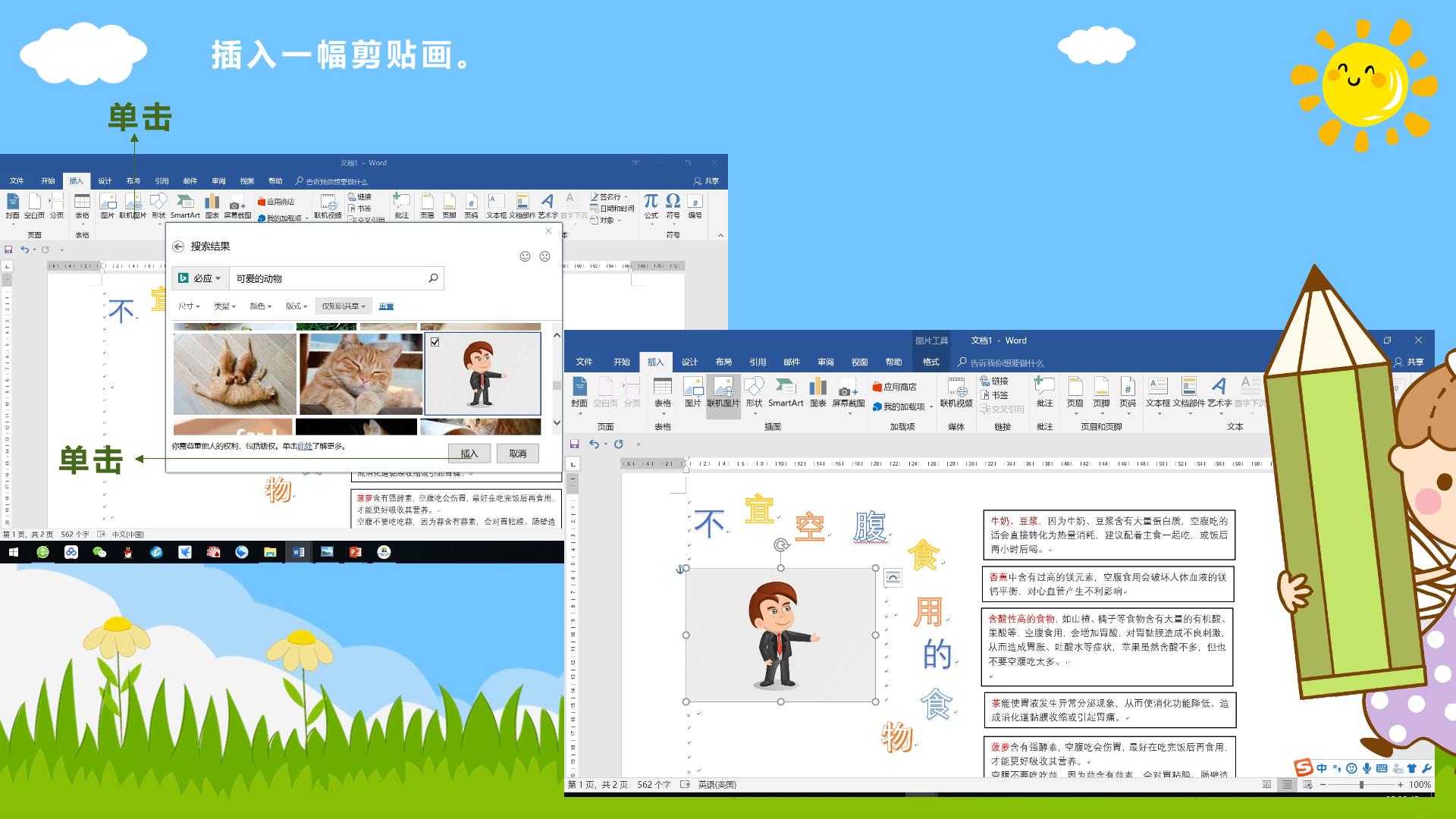The width and height of the screenshot is (1456, 819).
Task: Click the zoom slider handle in the status bar
Action: 1361,785
